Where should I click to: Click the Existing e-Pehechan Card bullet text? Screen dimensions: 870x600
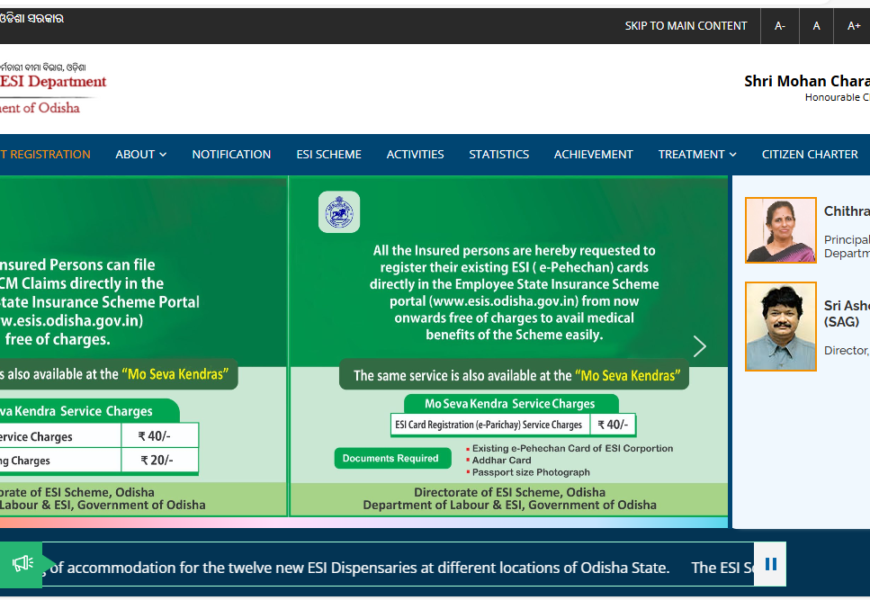pos(573,448)
